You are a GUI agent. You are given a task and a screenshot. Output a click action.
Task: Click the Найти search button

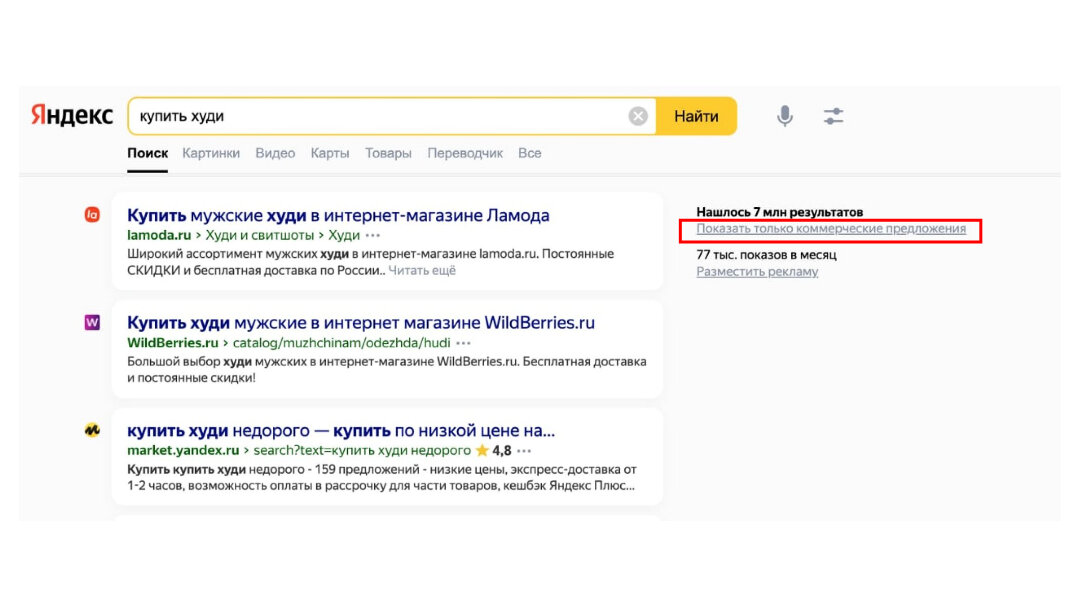696,116
